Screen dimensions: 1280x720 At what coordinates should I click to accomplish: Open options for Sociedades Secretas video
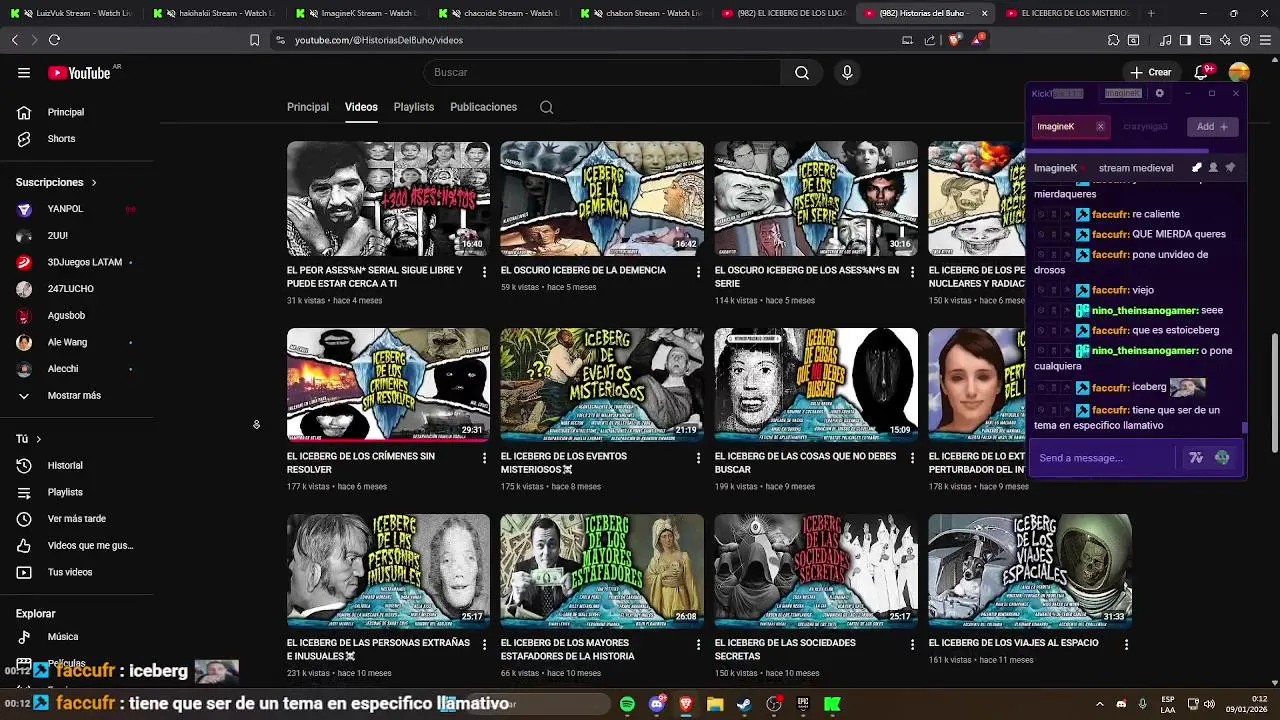912,645
